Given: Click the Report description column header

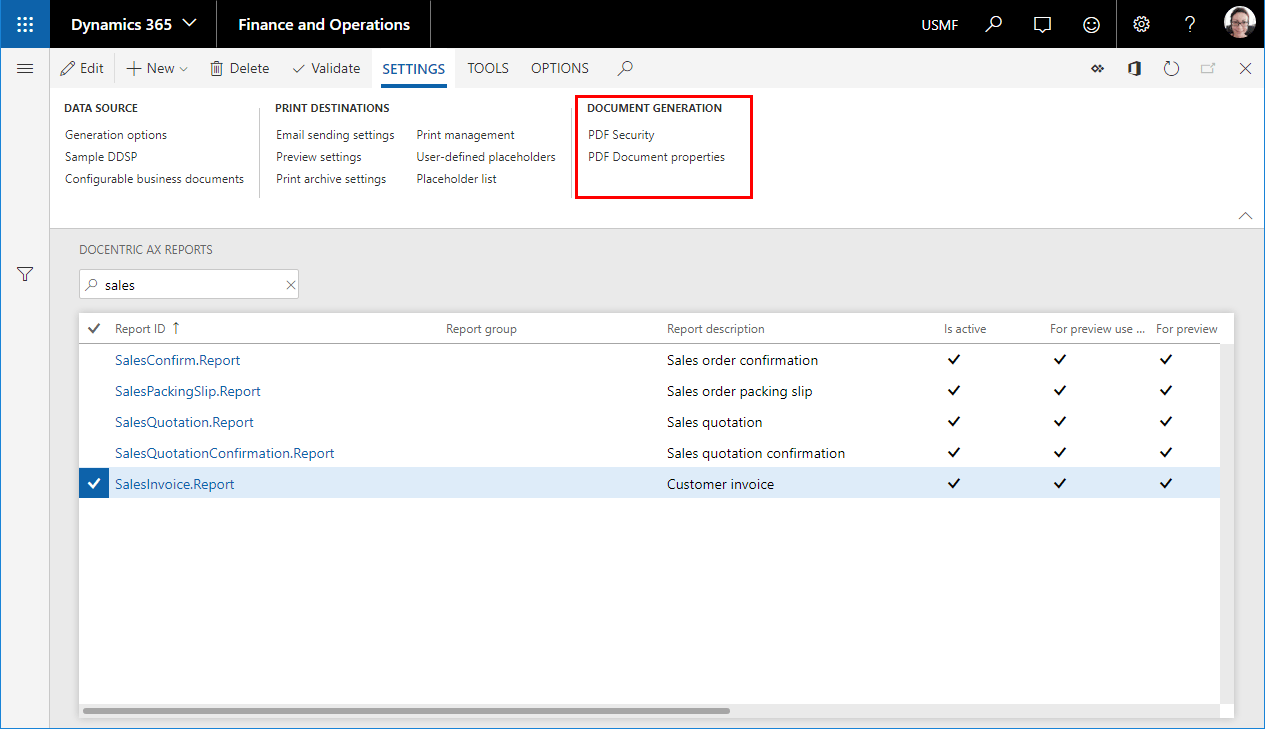Looking at the screenshot, I should point(716,329).
